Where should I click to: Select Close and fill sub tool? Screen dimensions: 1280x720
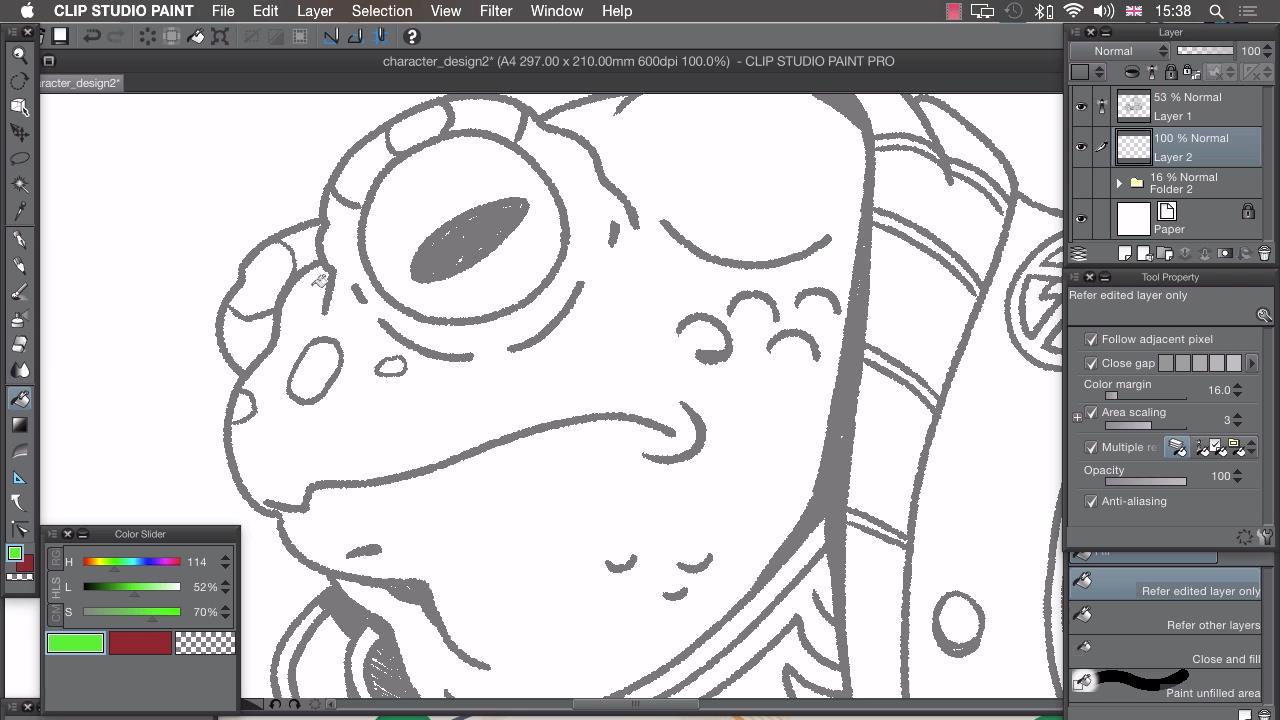coord(1165,652)
